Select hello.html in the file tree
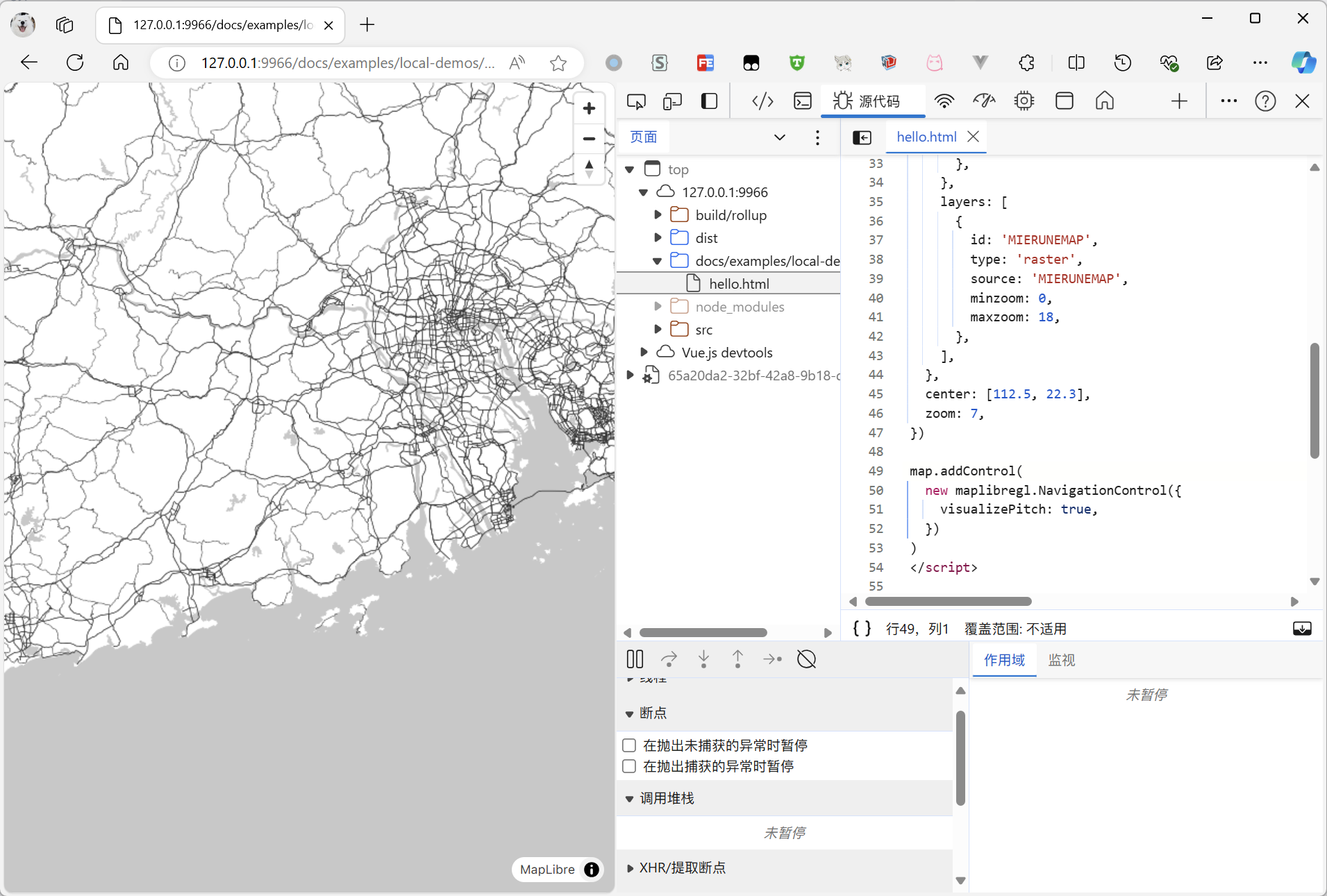Viewport: 1327px width, 896px height. coord(740,282)
